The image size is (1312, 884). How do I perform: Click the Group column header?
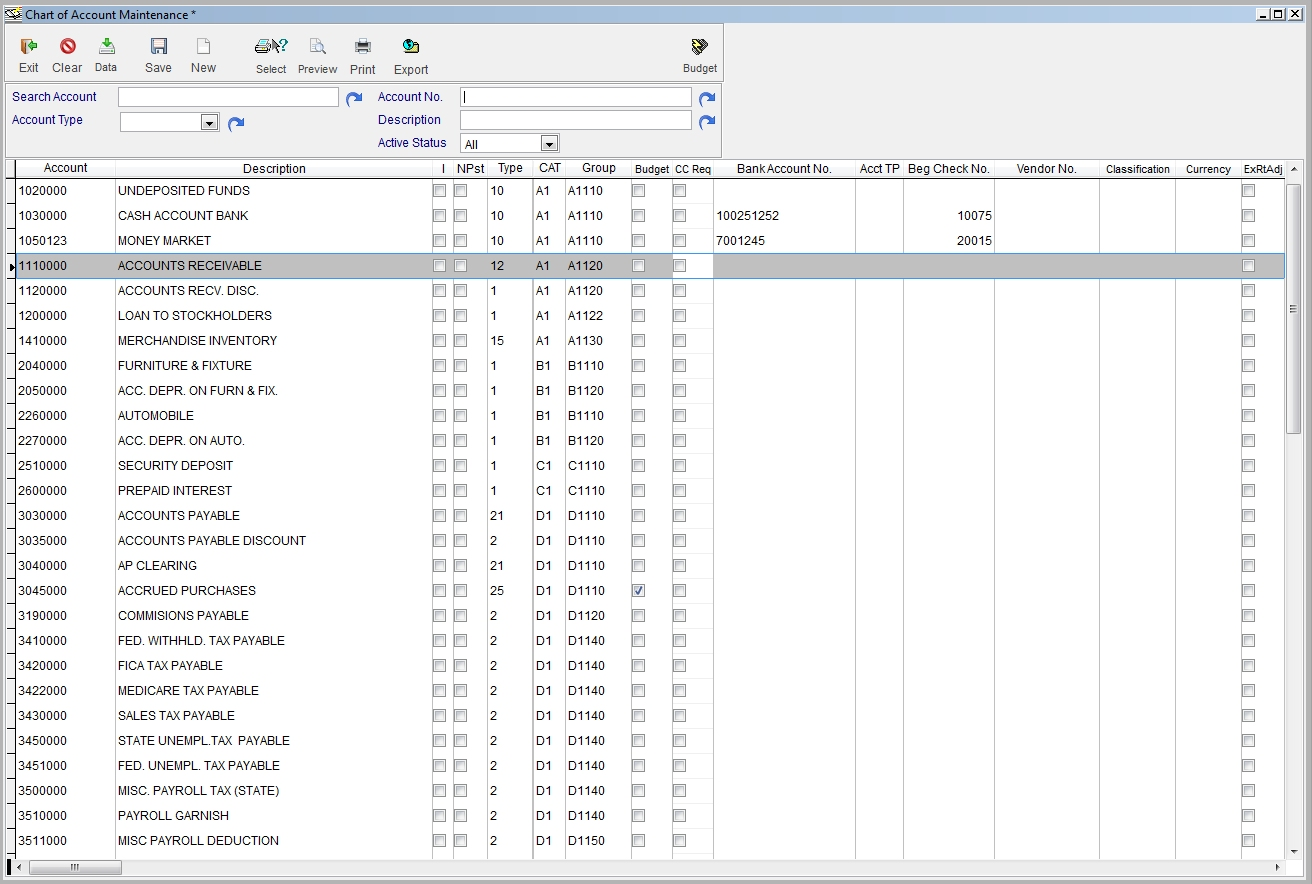(x=598, y=169)
